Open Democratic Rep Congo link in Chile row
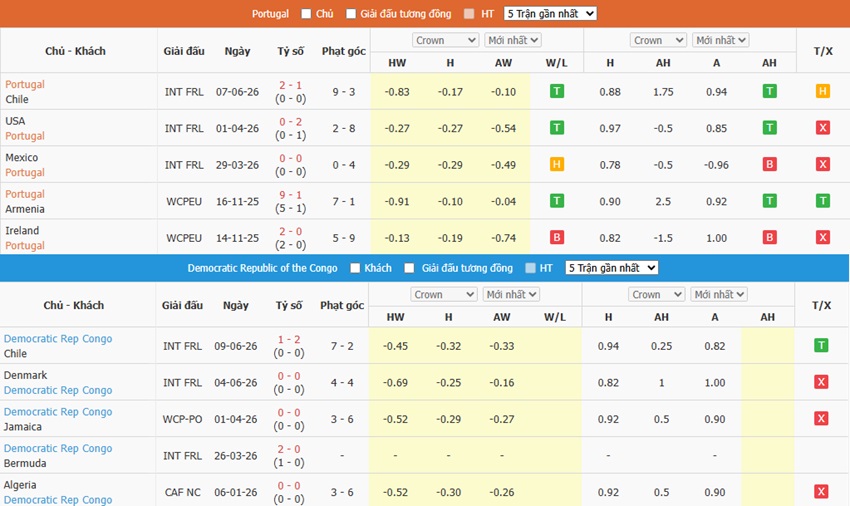The height and width of the screenshot is (506, 850). (58, 338)
